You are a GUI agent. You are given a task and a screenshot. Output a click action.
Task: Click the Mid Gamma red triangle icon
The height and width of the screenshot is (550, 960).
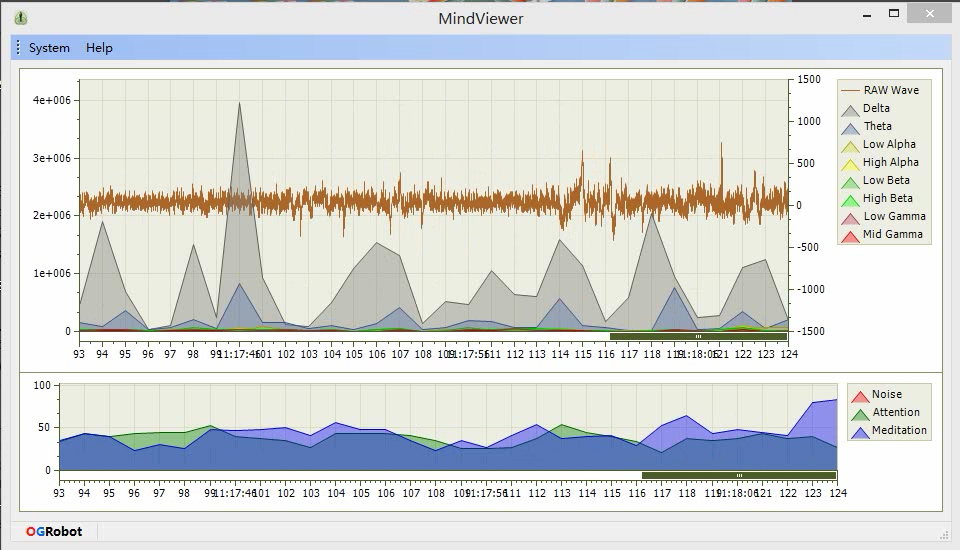(850, 236)
